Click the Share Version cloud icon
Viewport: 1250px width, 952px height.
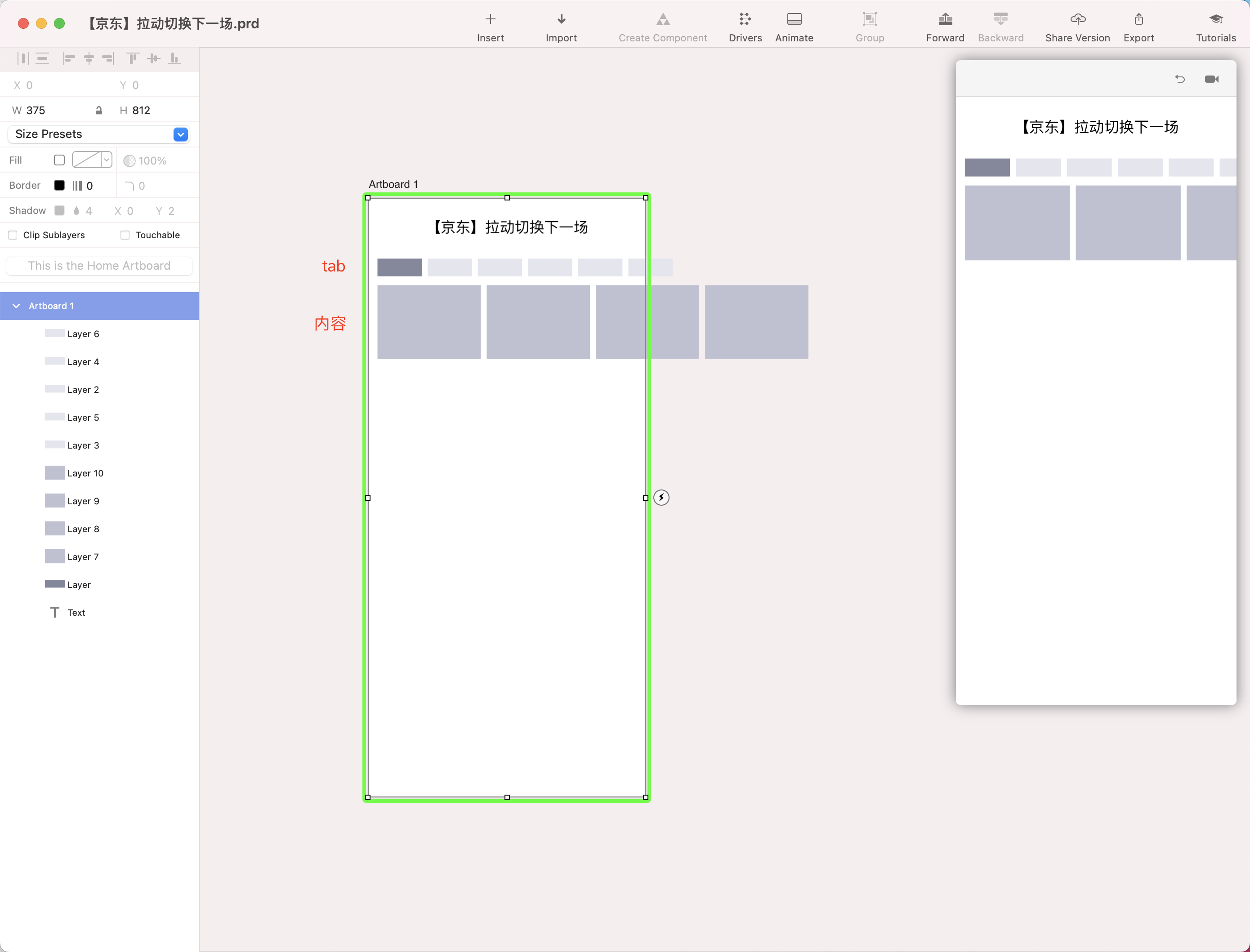coord(1077,19)
